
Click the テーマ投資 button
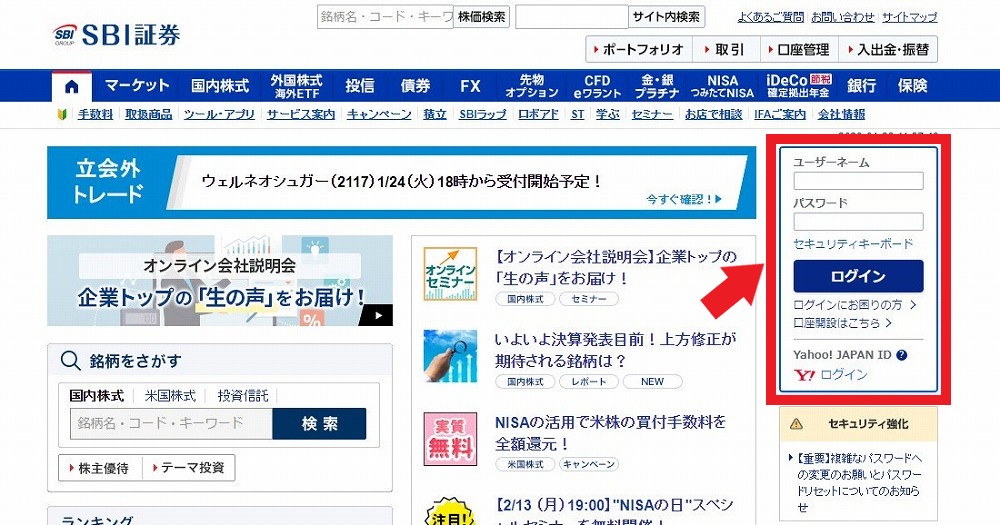tap(189, 468)
